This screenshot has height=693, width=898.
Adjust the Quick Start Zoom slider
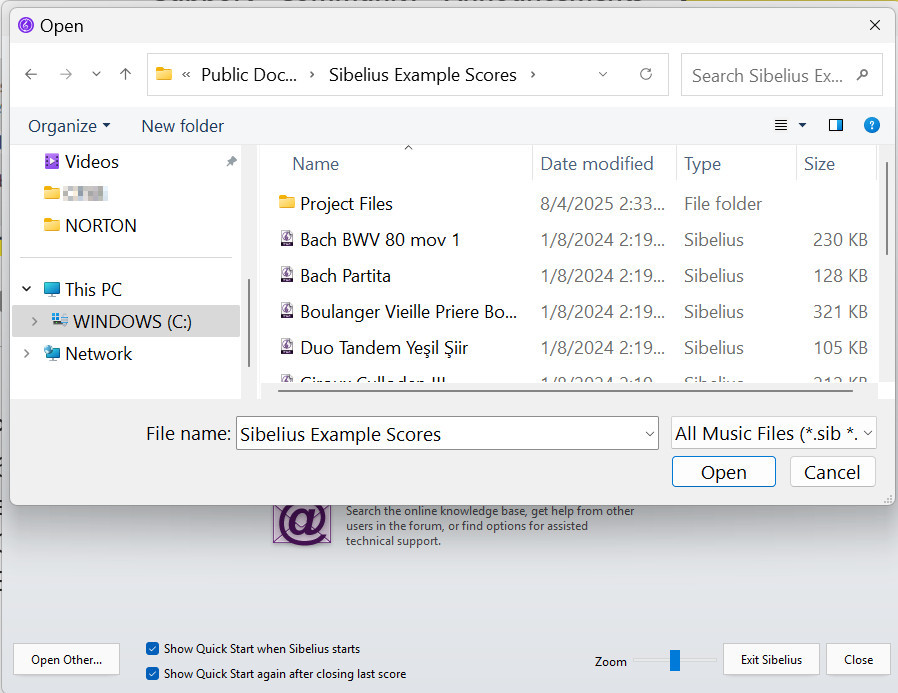[x=675, y=660]
